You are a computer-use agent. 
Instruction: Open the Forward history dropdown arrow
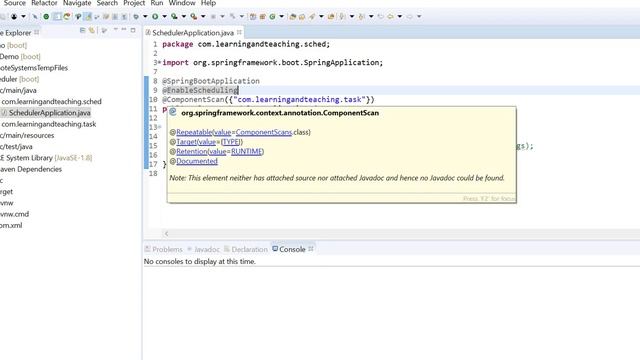[419, 16]
